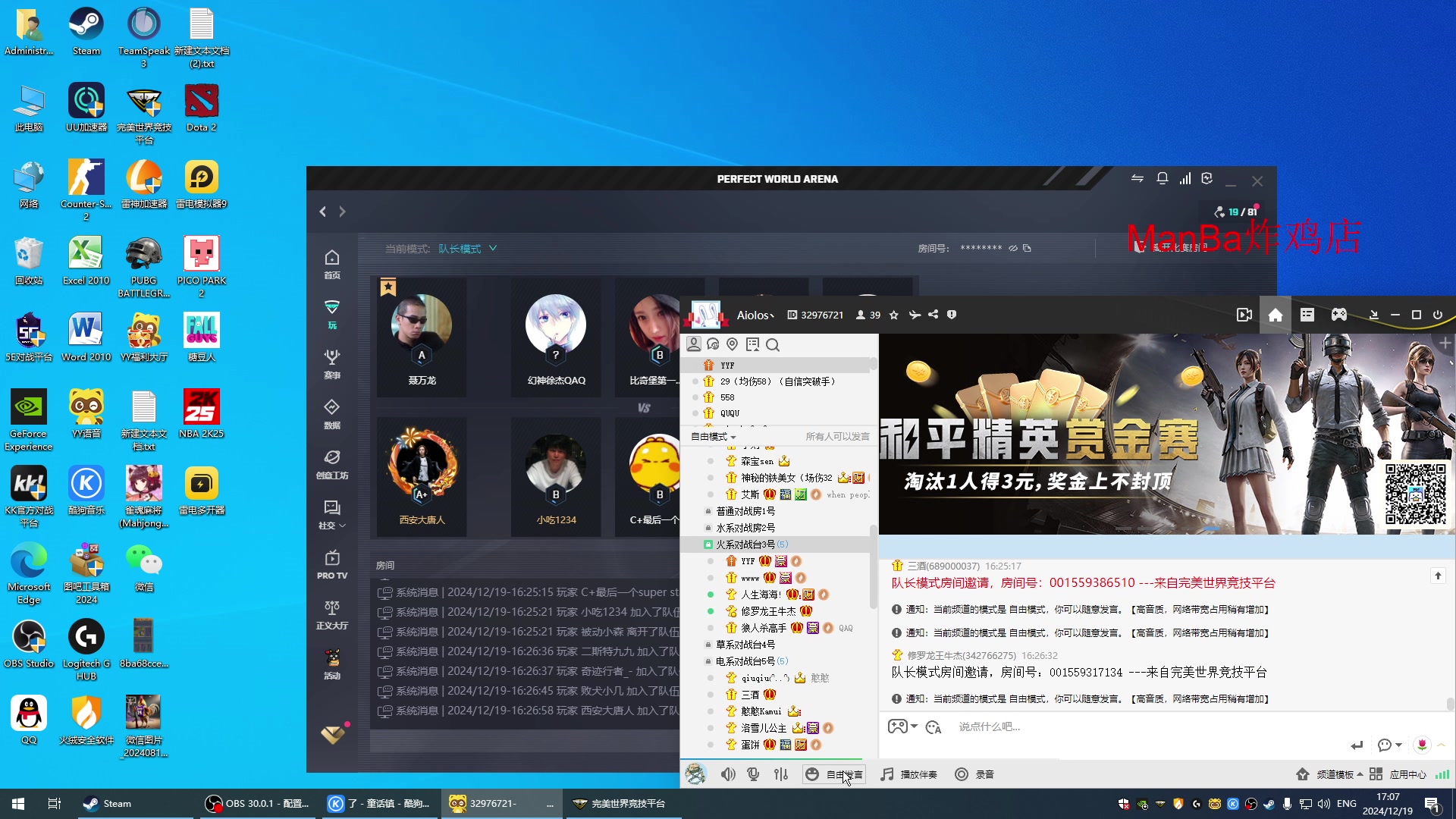
Task: Mute the speaker icon in YY bottom bar
Action: point(728,774)
